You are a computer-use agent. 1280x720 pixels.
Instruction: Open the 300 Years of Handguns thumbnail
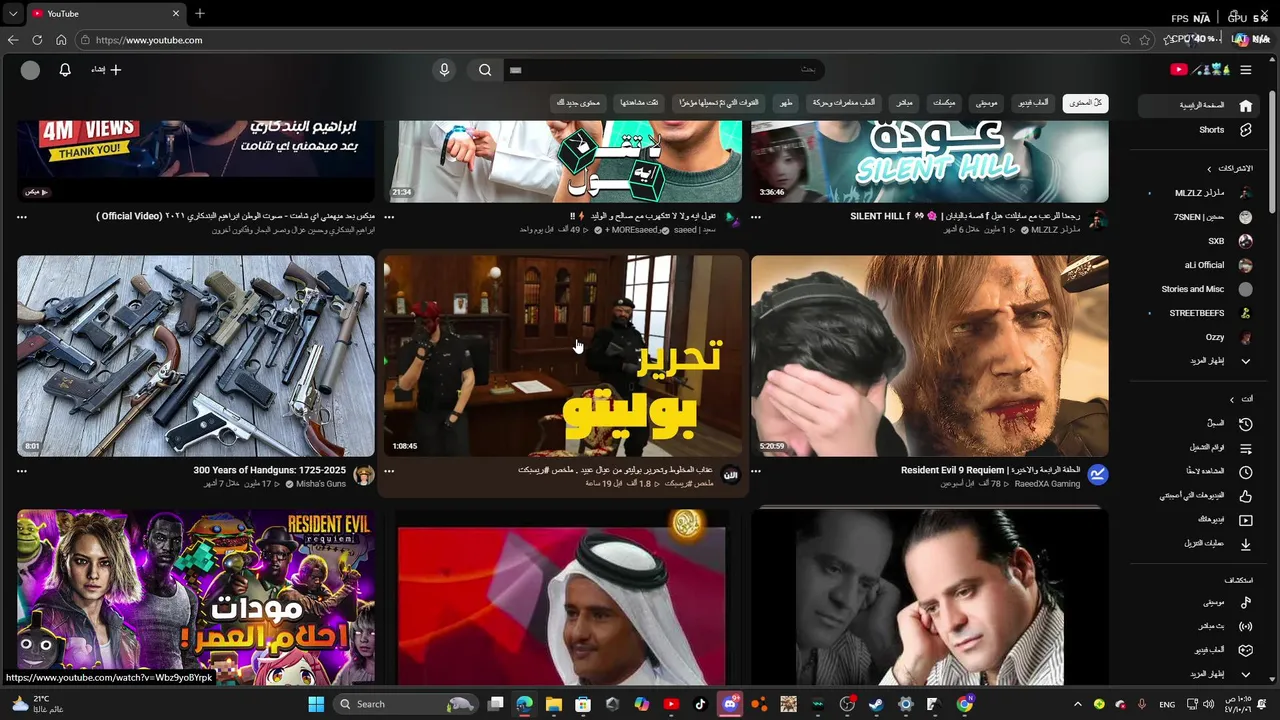click(196, 356)
